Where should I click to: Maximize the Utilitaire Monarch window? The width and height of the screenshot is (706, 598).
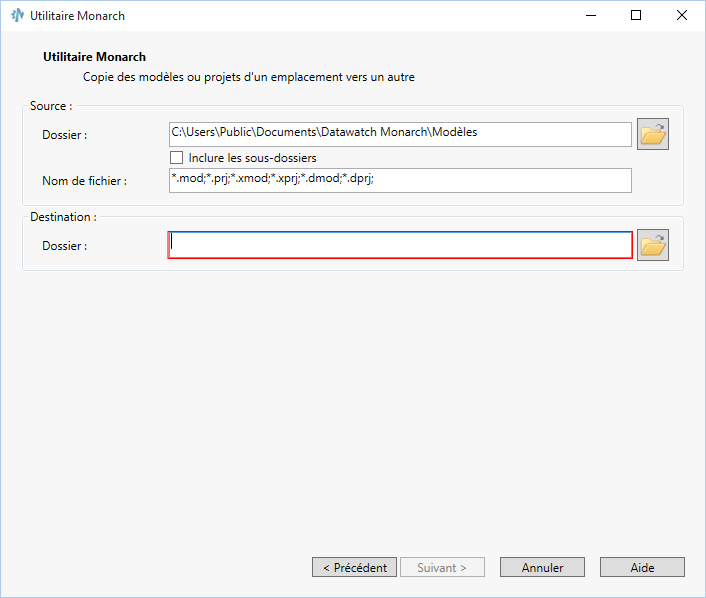click(x=636, y=16)
